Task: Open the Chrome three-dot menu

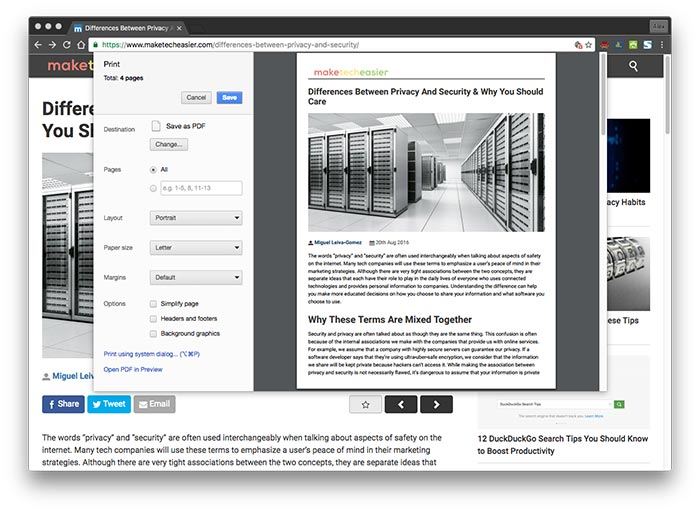Action: (x=662, y=45)
